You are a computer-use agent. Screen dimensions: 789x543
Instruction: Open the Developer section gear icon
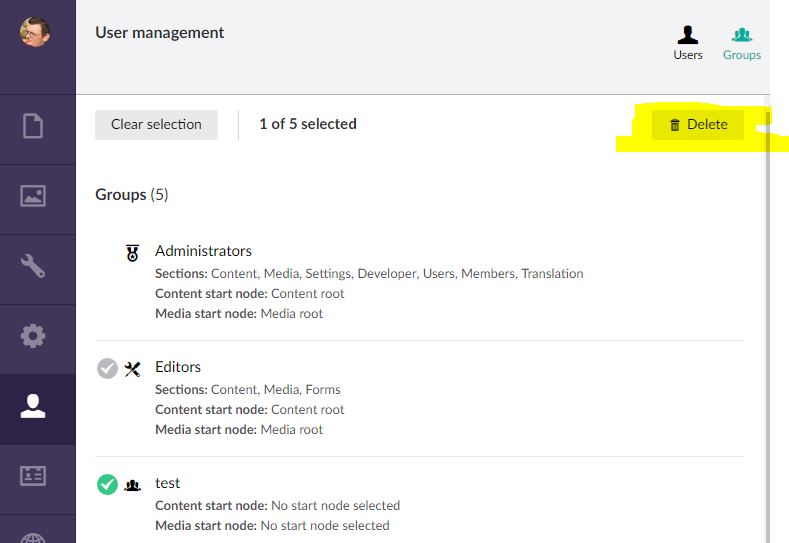coord(34,336)
